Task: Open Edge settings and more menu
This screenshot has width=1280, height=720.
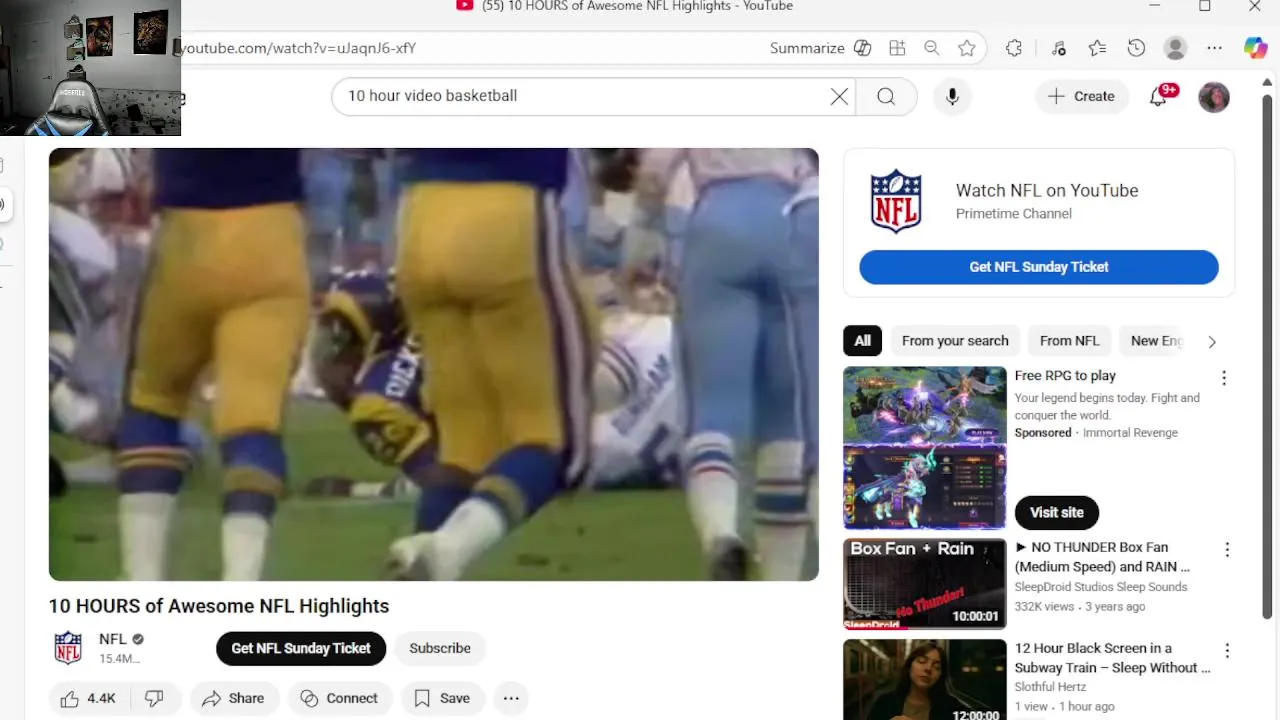Action: [1214, 48]
